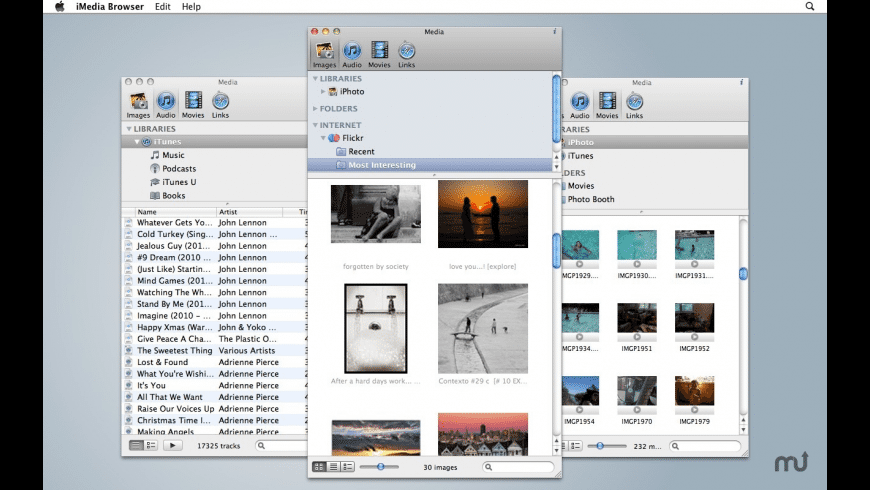Collapse LIBRARIES section in front window
Viewport: 870px width, 490px height.
pos(315,79)
